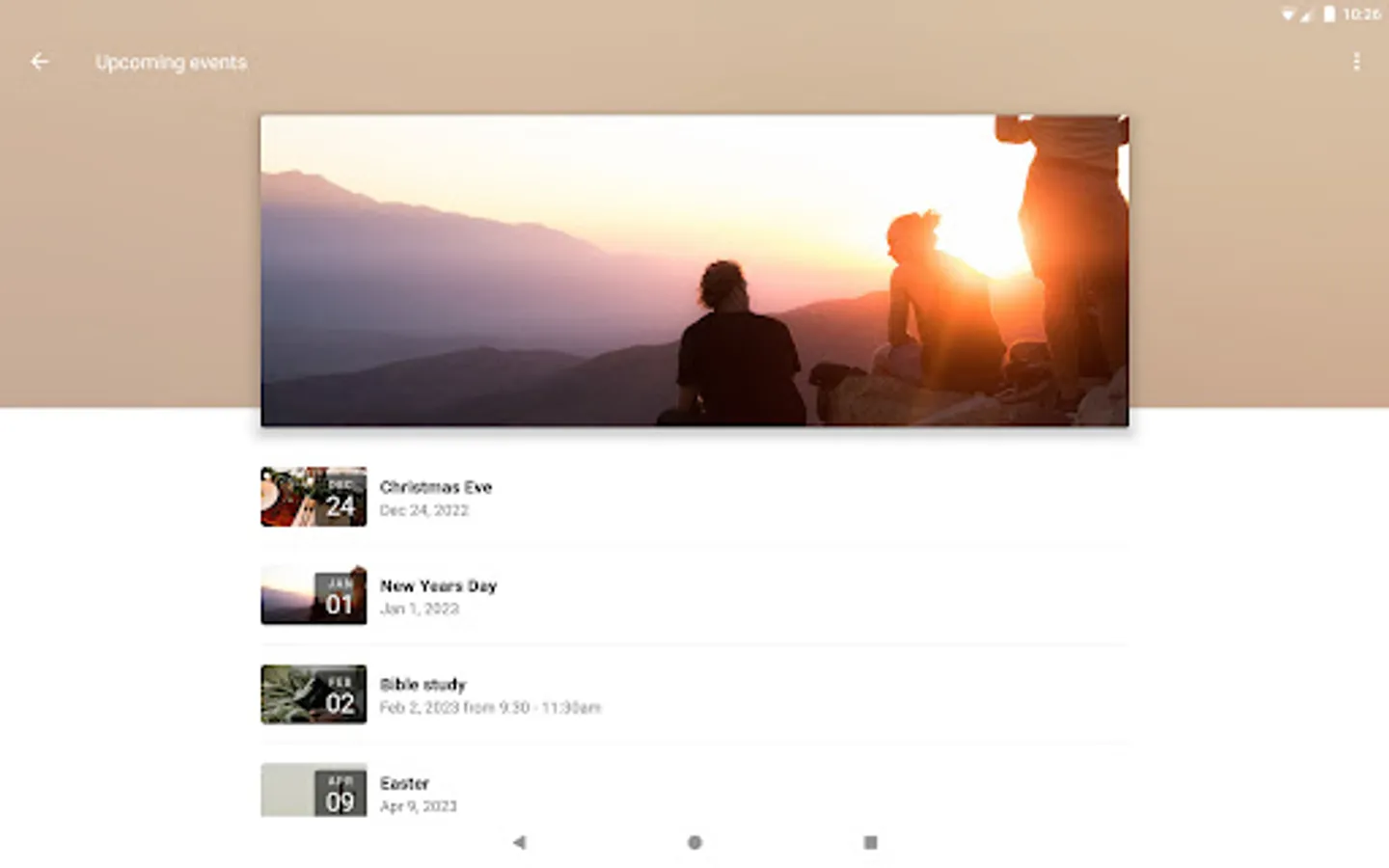
Task: Click the Upcoming events title
Action: pos(171,63)
